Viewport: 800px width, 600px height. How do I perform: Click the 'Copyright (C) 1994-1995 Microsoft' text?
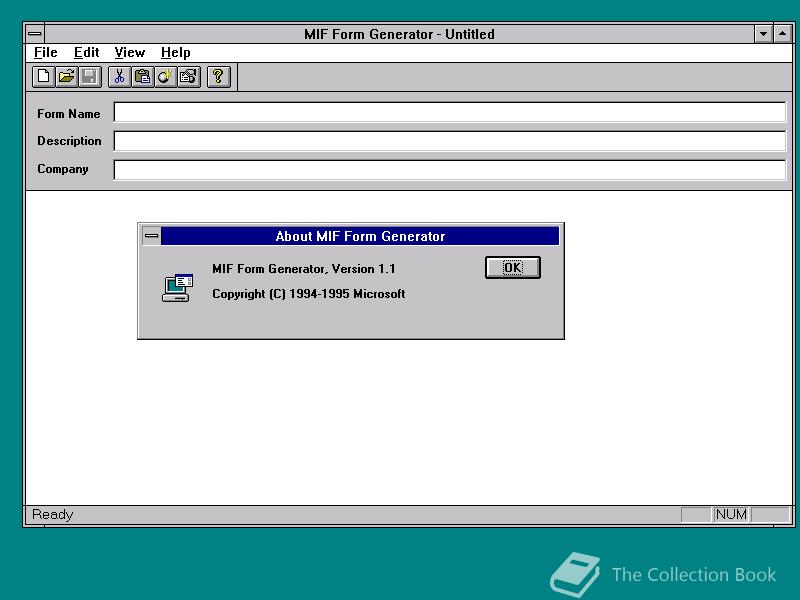coord(309,294)
